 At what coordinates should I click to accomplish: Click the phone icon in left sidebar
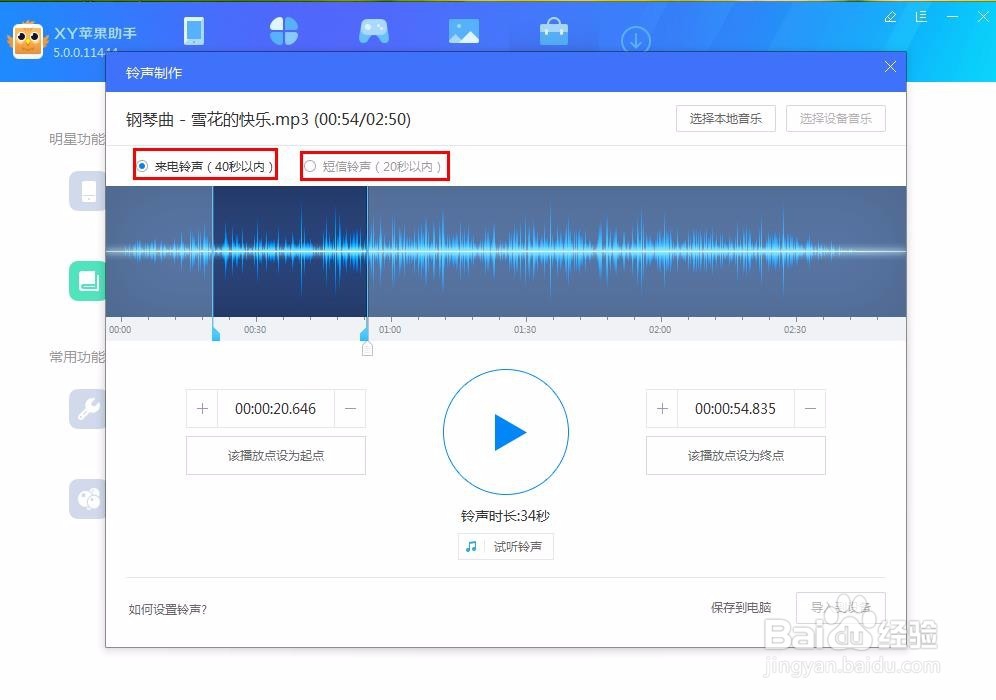88,191
